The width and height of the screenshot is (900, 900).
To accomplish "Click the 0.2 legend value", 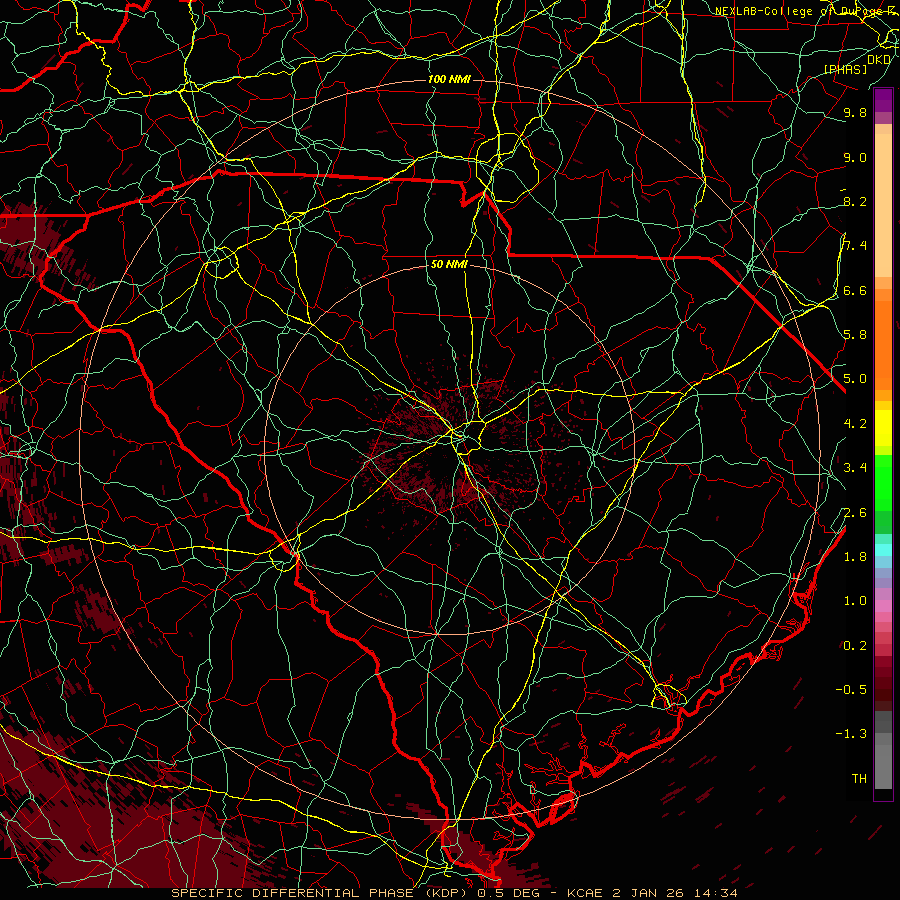I will [855, 645].
